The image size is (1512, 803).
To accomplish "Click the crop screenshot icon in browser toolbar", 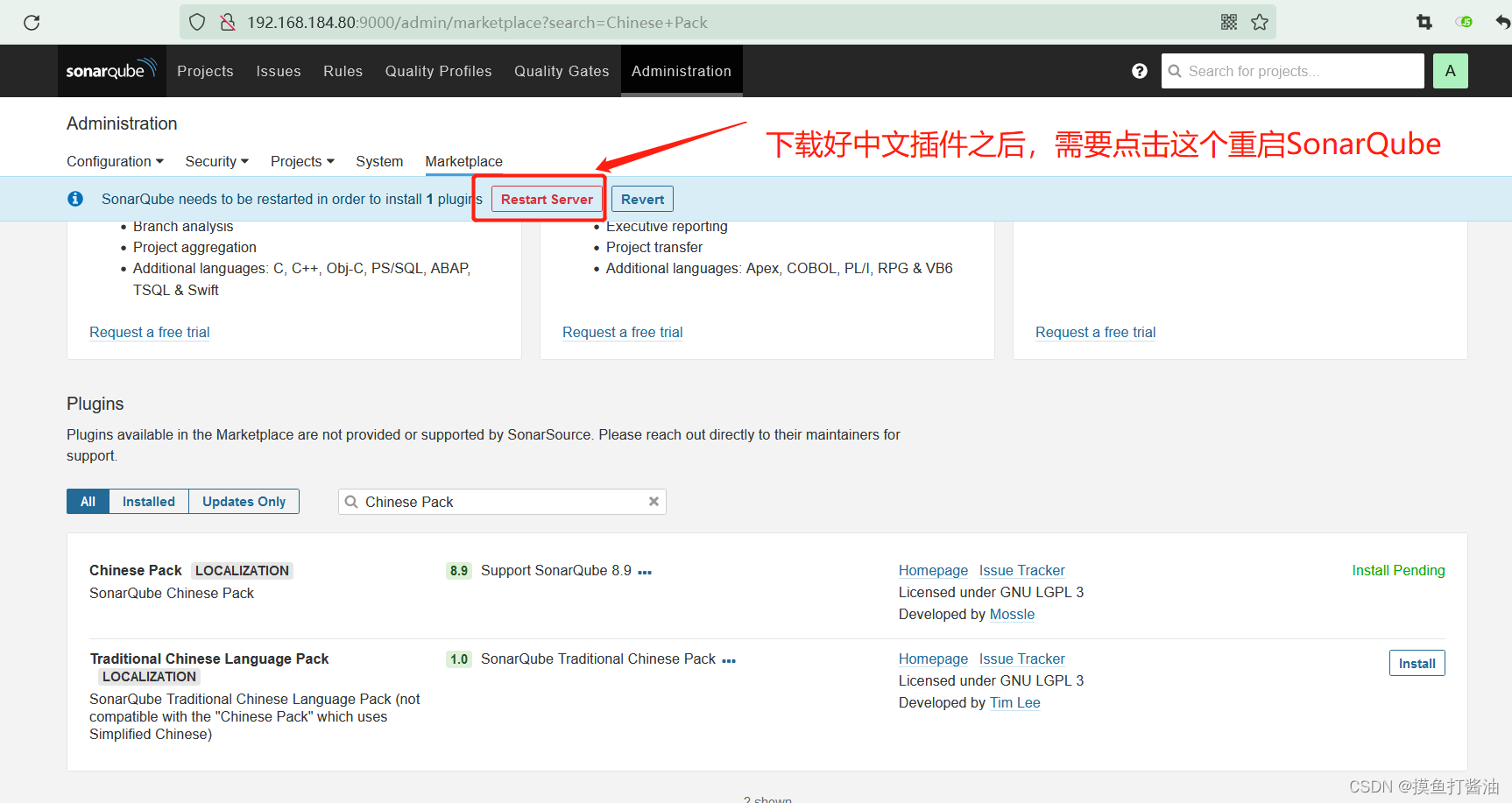I will (x=1424, y=23).
